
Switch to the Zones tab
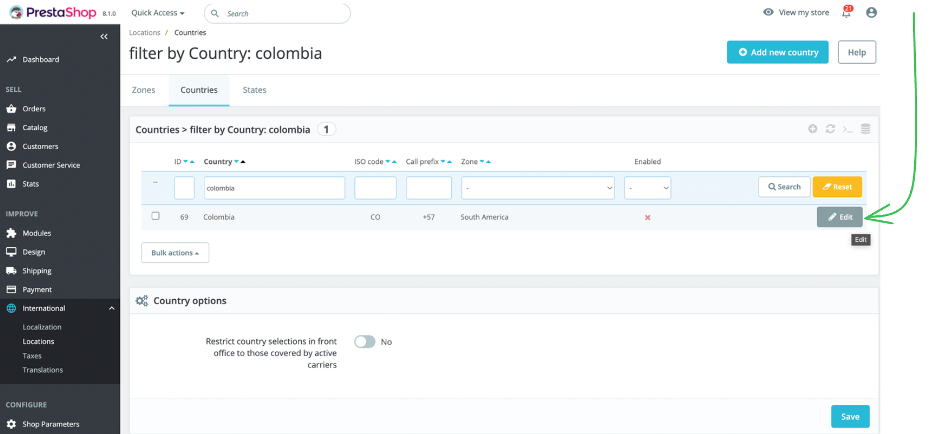click(144, 90)
